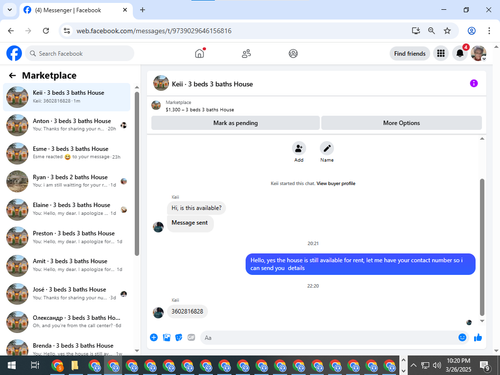Click the taskbar clock

point(458,365)
